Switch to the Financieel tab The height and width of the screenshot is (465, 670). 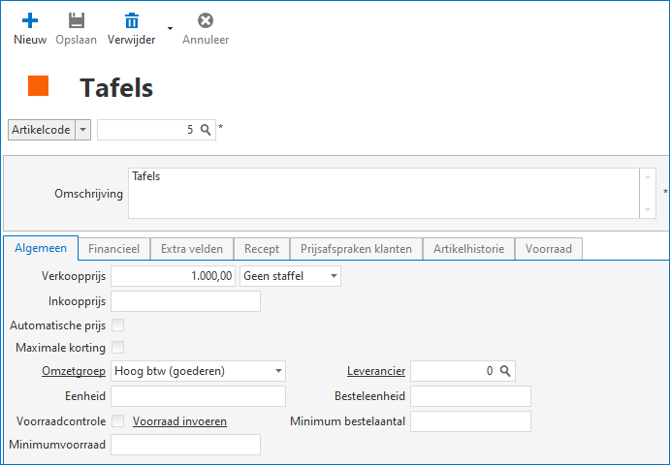point(114,249)
